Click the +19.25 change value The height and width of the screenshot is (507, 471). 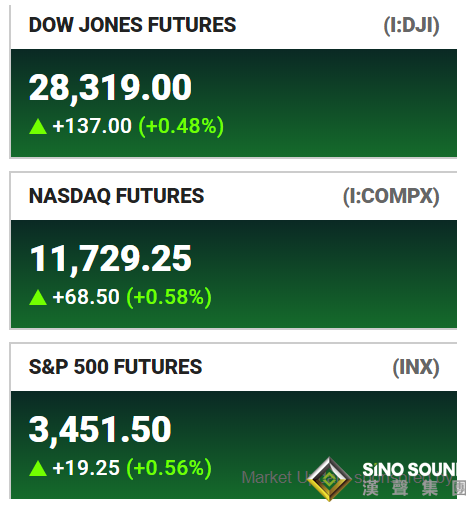click(86, 467)
